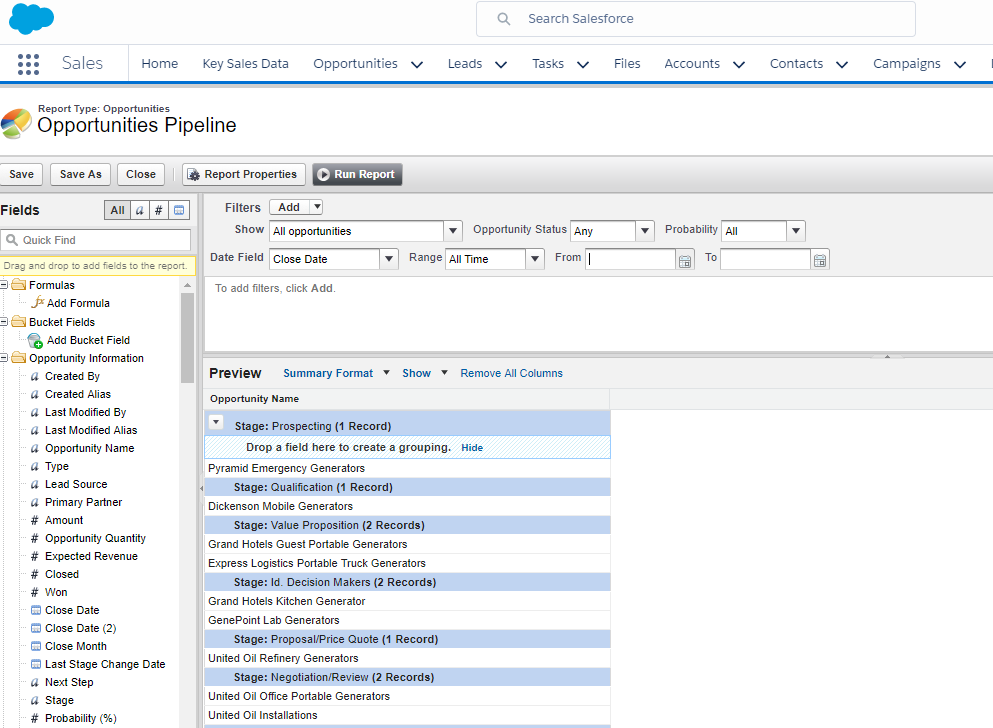The image size is (993, 728).
Task: Open the Salesforce App Launcher grid
Action: click(28, 64)
